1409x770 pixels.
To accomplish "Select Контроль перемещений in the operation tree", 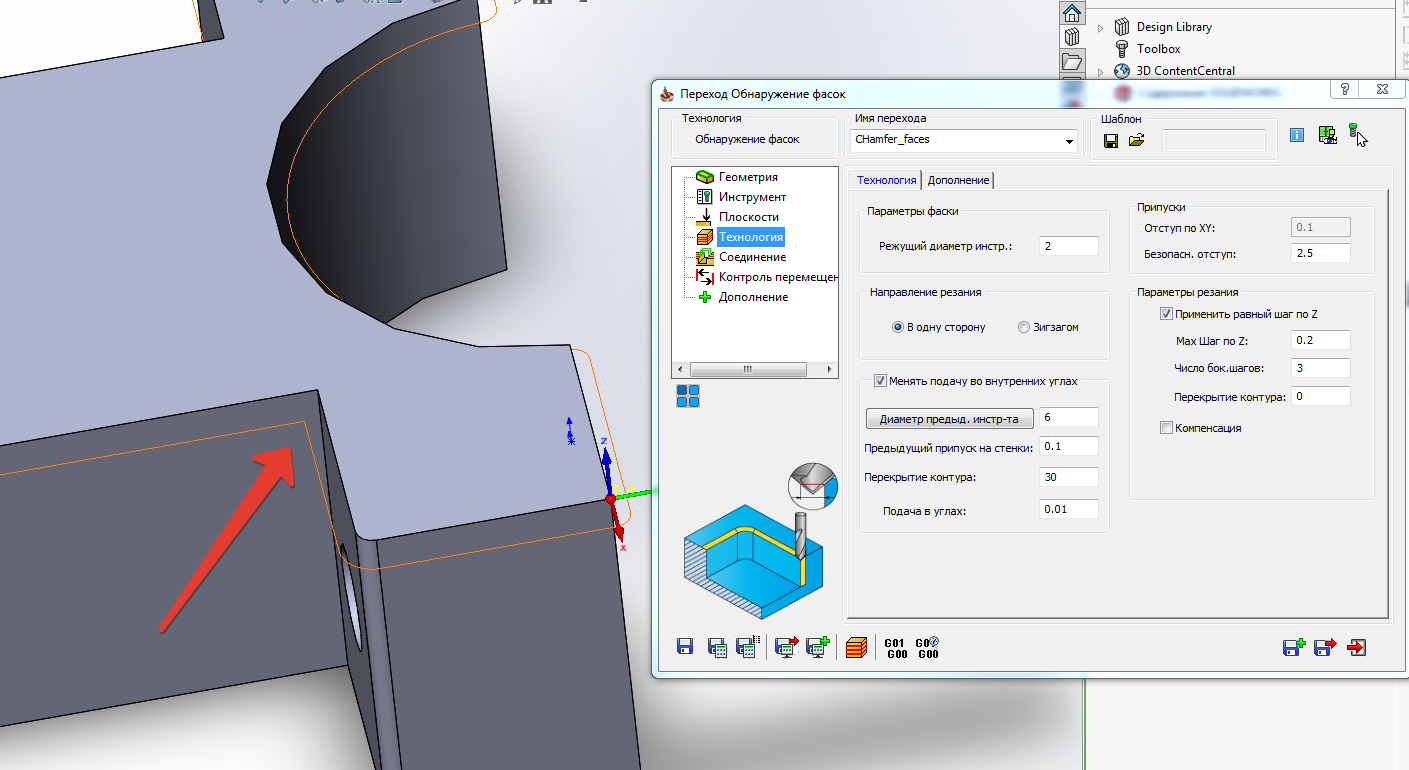I will [x=777, y=277].
